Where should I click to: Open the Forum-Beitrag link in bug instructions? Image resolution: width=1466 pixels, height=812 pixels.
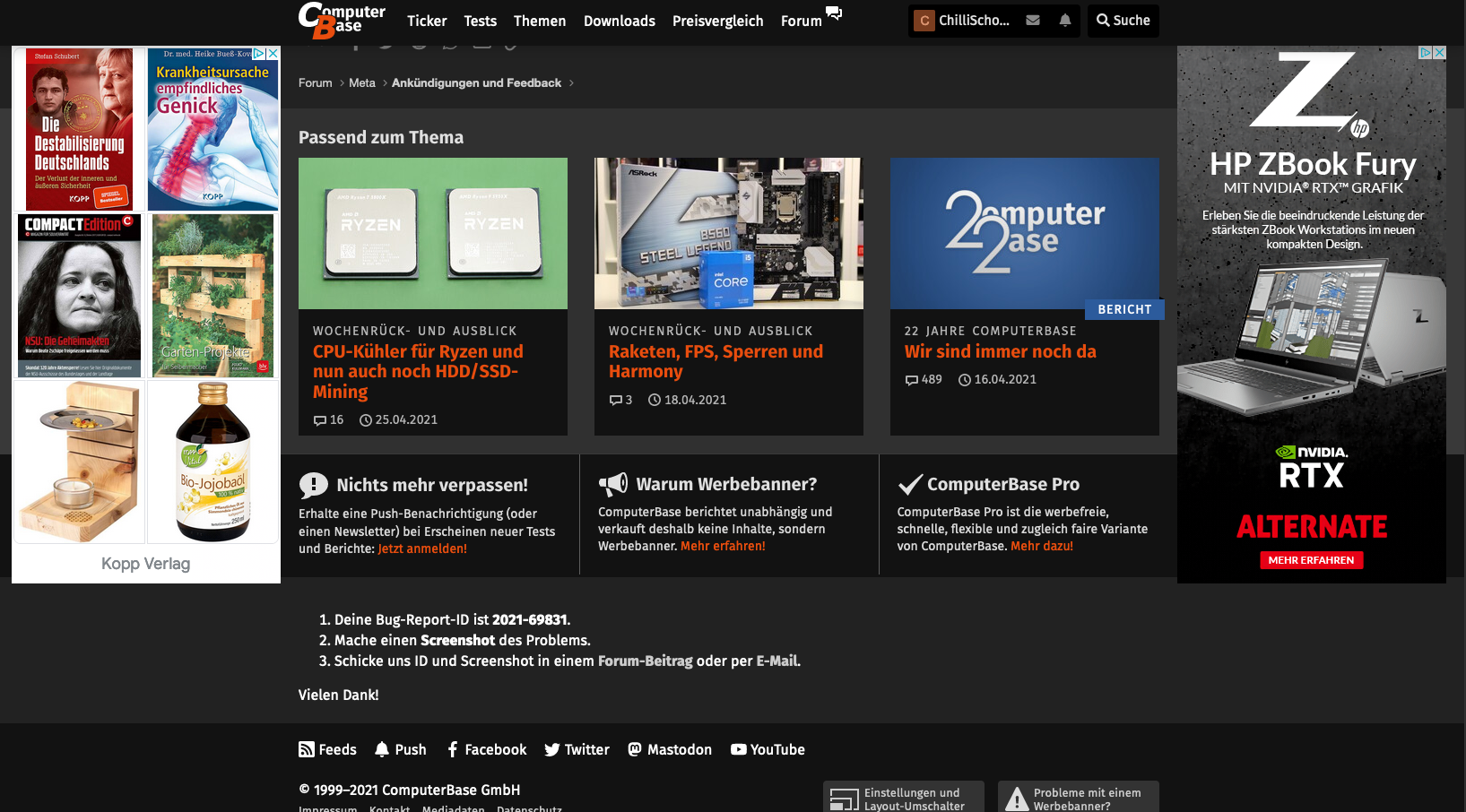point(646,661)
